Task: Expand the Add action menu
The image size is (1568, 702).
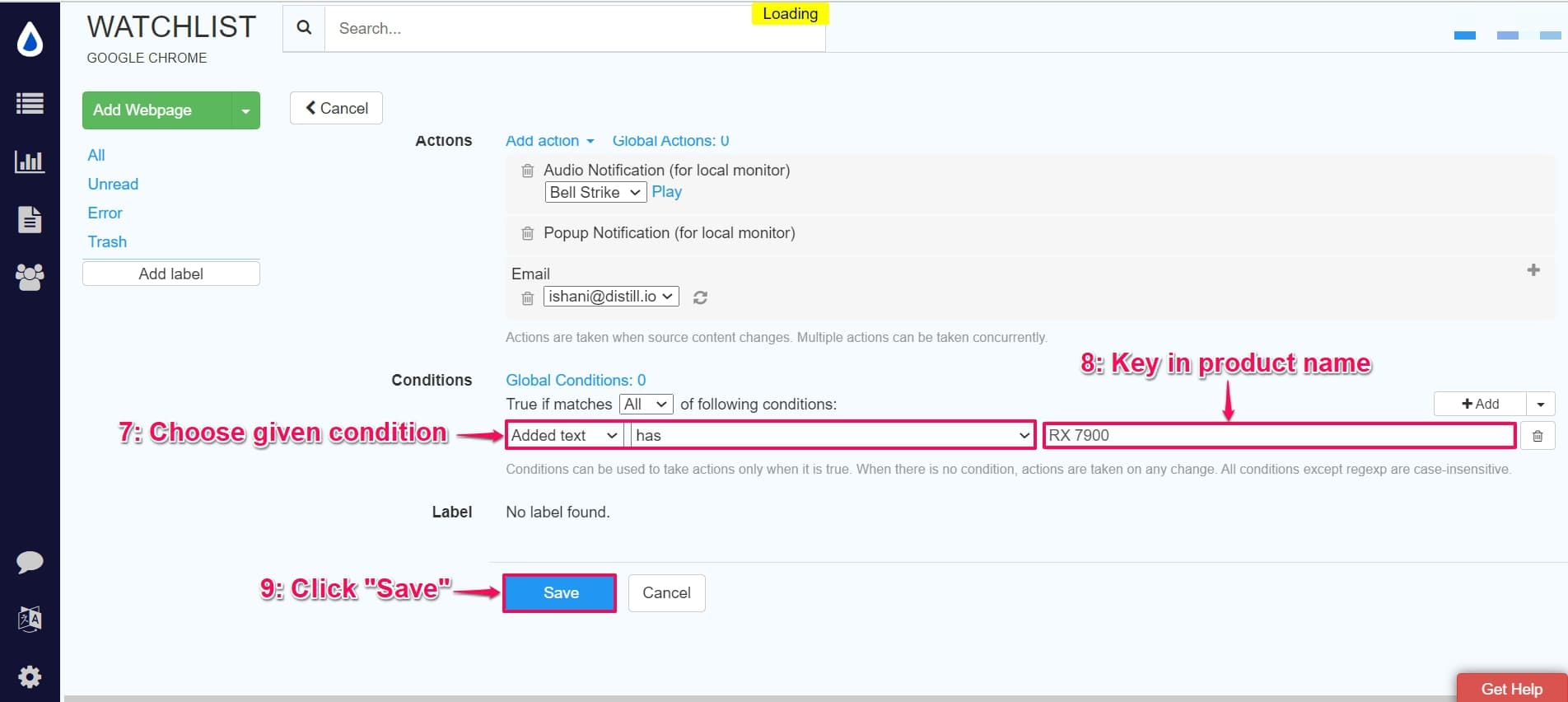Action: point(549,141)
